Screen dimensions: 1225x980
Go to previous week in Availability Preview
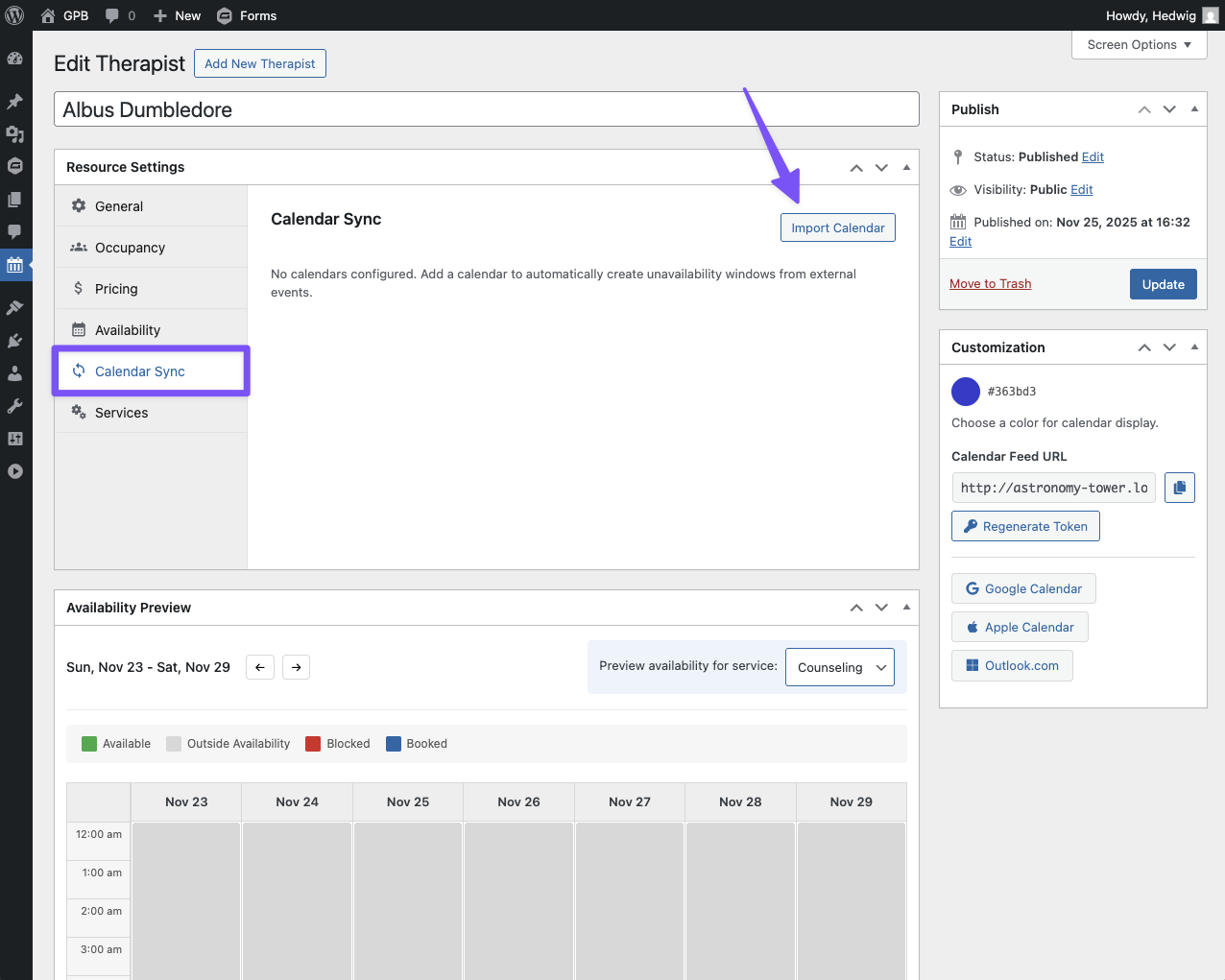coord(260,667)
